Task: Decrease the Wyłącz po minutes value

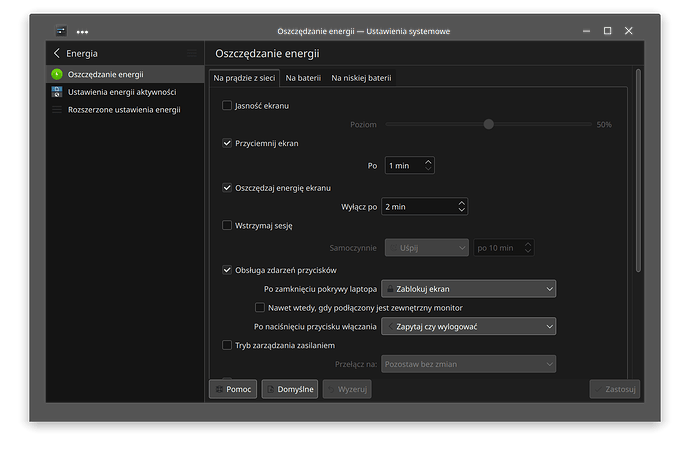Action: [462, 210]
